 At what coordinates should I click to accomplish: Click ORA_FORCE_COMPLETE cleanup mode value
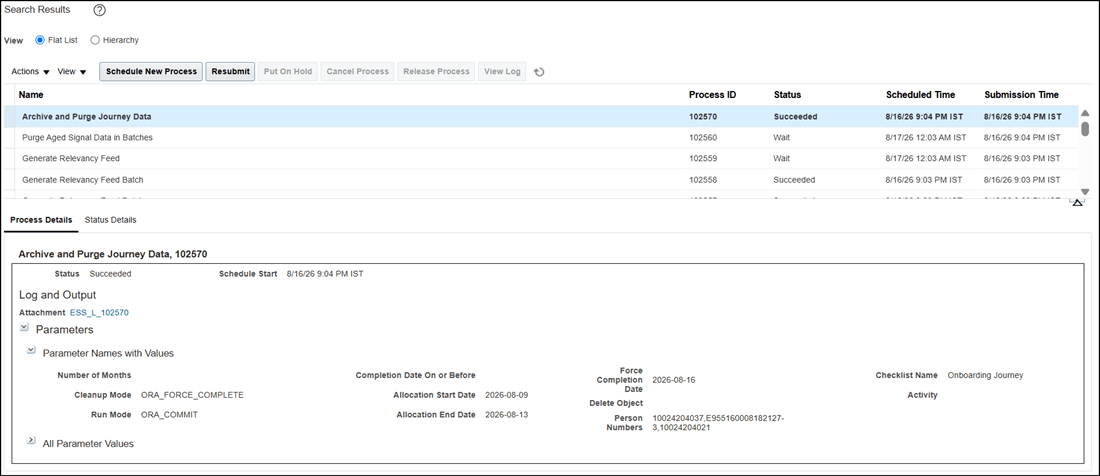coord(192,395)
